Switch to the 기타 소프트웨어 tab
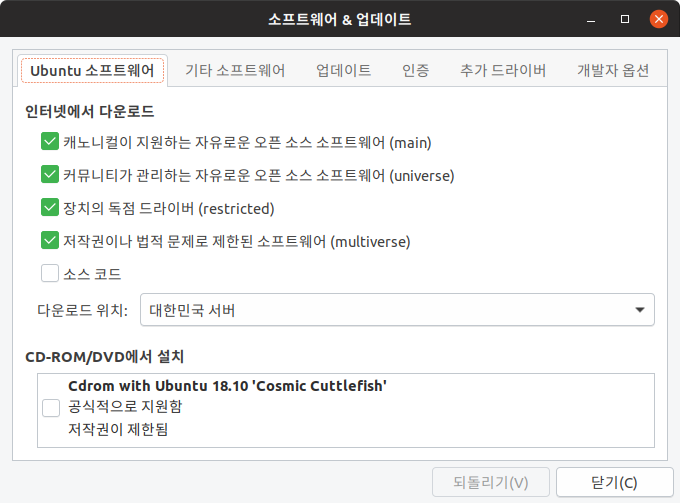Viewport: 680px width, 503px height. click(x=235, y=70)
